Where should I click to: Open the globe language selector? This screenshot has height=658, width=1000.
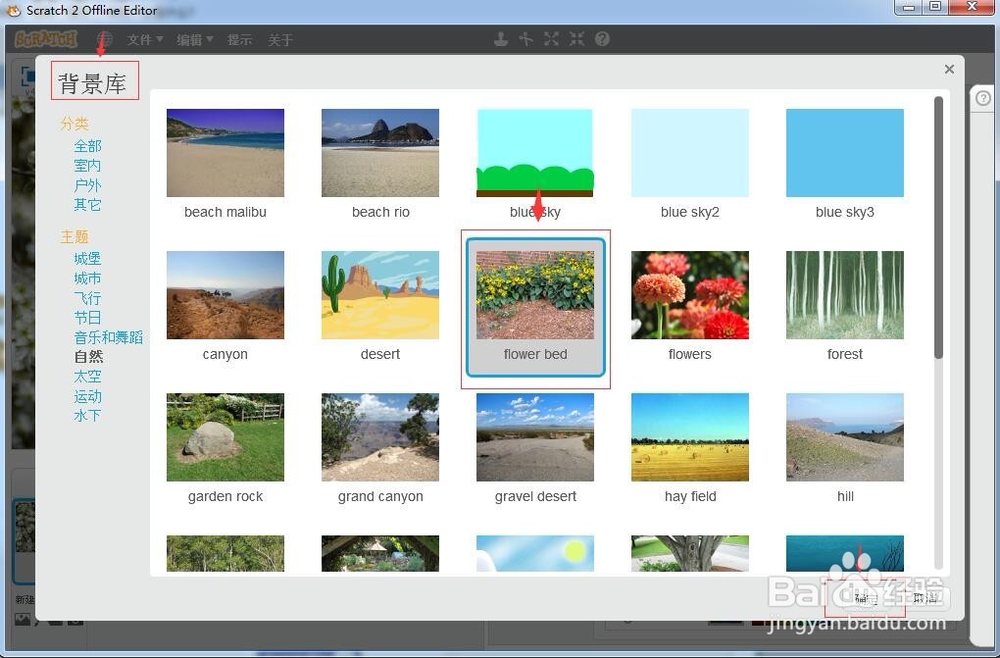coord(105,40)
